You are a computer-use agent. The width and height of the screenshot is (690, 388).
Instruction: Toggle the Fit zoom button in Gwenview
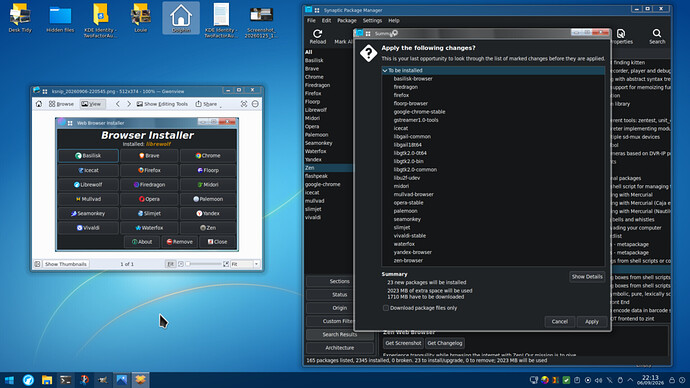tap(170, 264)
